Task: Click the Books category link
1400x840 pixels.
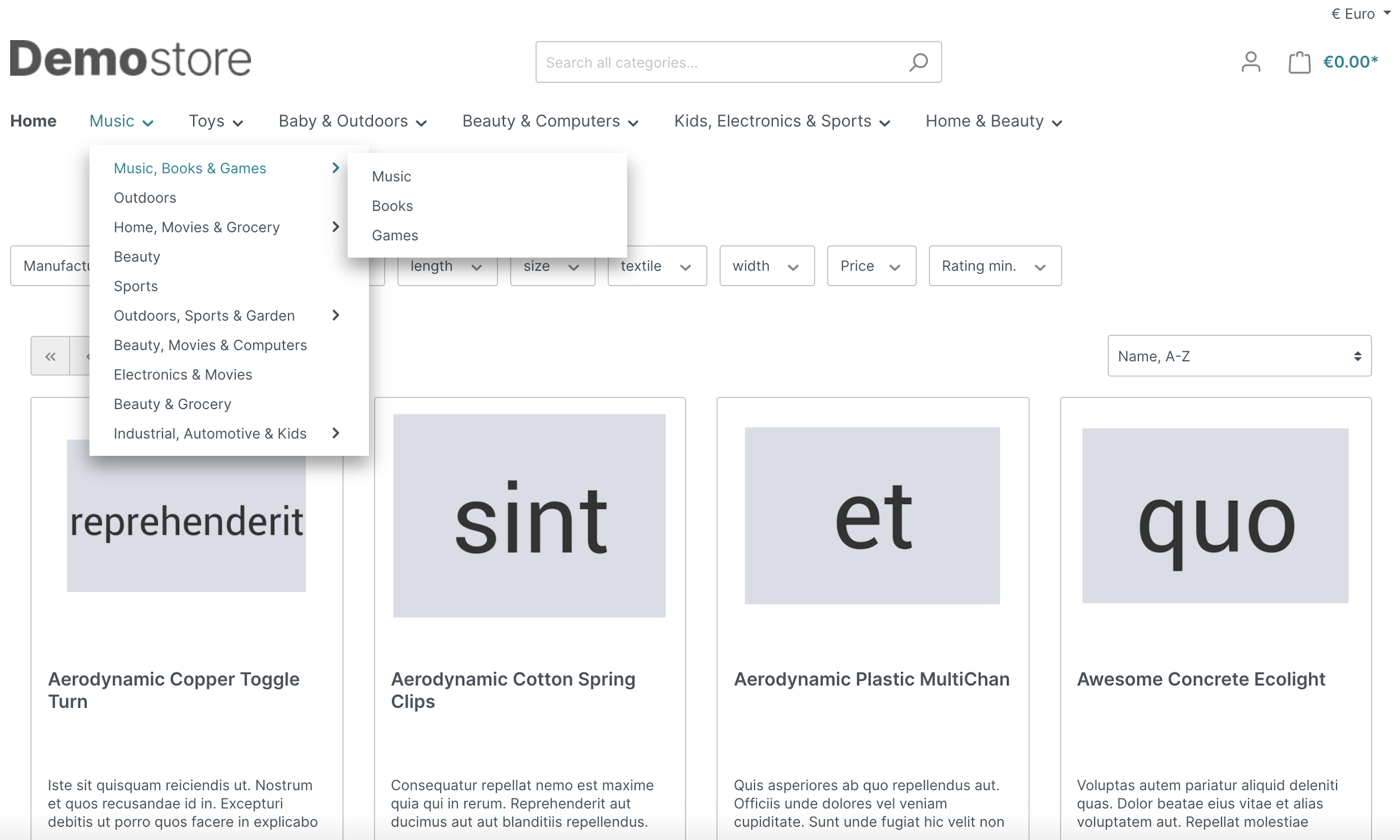Action: 392,205
